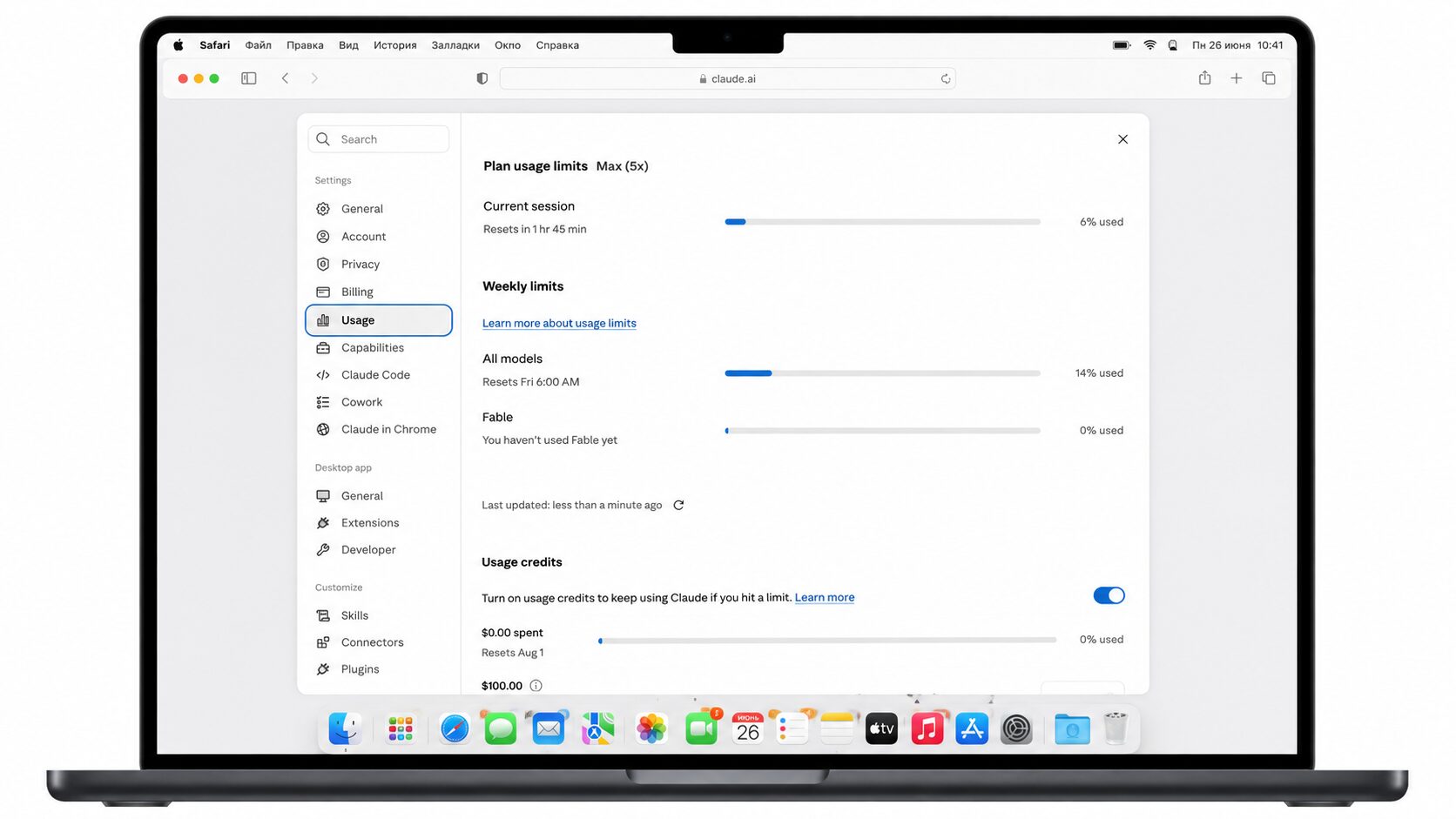This screenshot has height=819, width=1456.
Task: Show tab overview icon
Action: [1269, 78]
